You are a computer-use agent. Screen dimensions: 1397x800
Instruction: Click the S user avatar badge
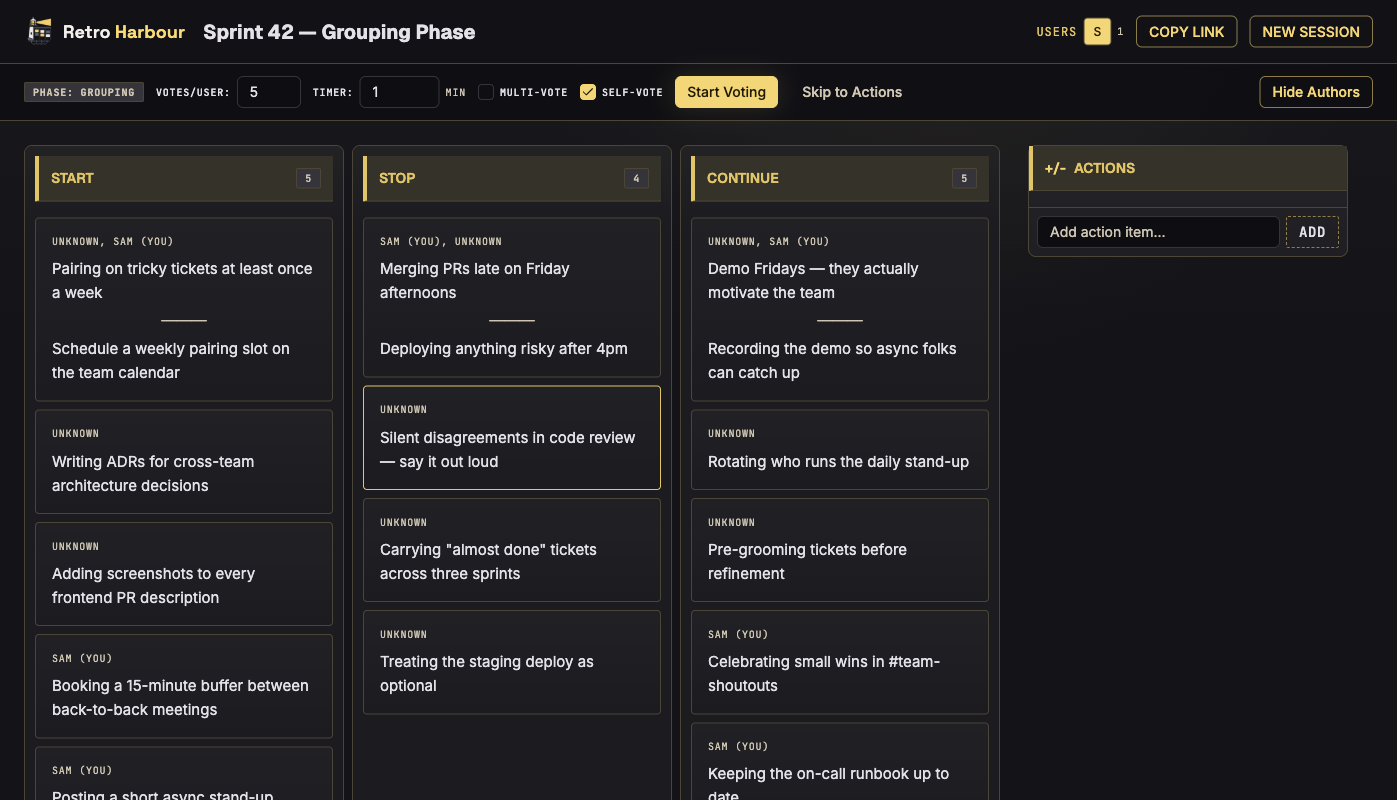(1097, 32)
